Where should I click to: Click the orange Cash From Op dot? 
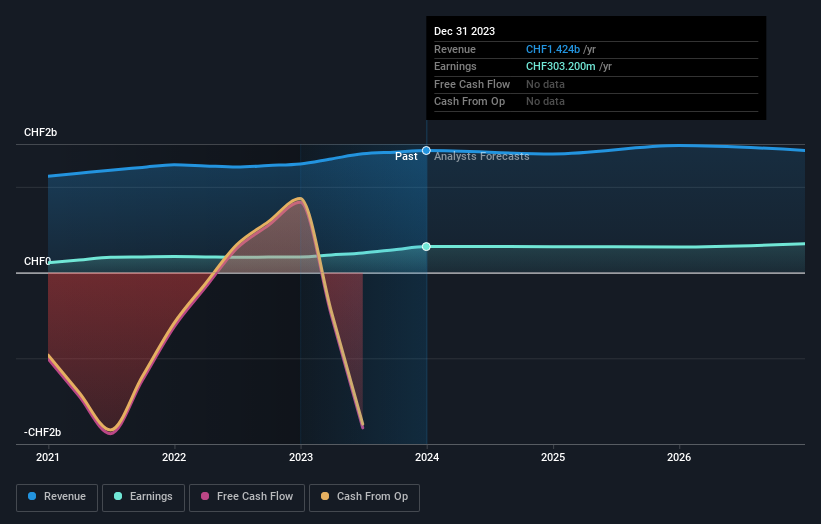(x=325, y=496)
